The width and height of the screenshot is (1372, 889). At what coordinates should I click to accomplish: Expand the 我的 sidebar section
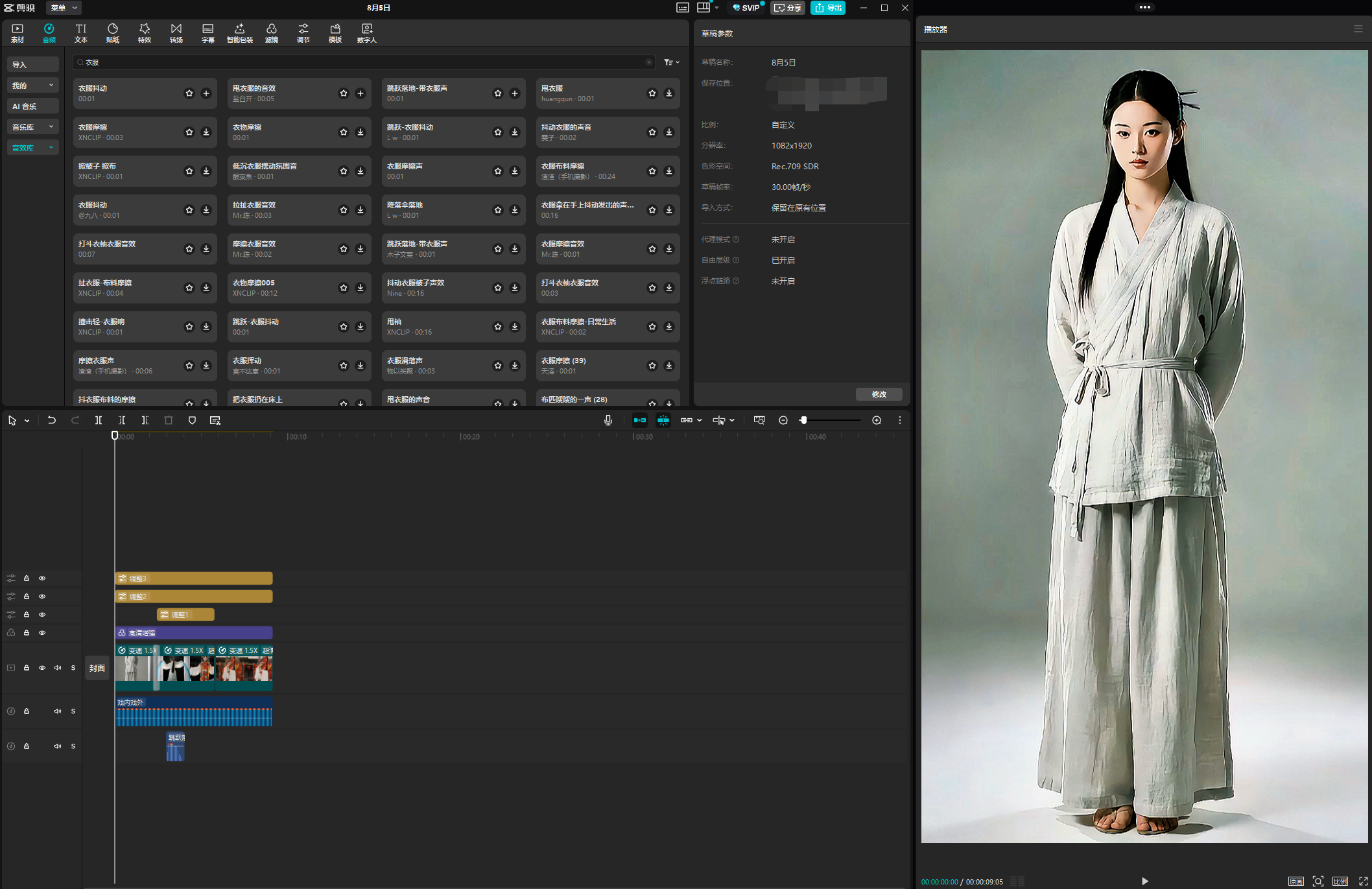32,86
